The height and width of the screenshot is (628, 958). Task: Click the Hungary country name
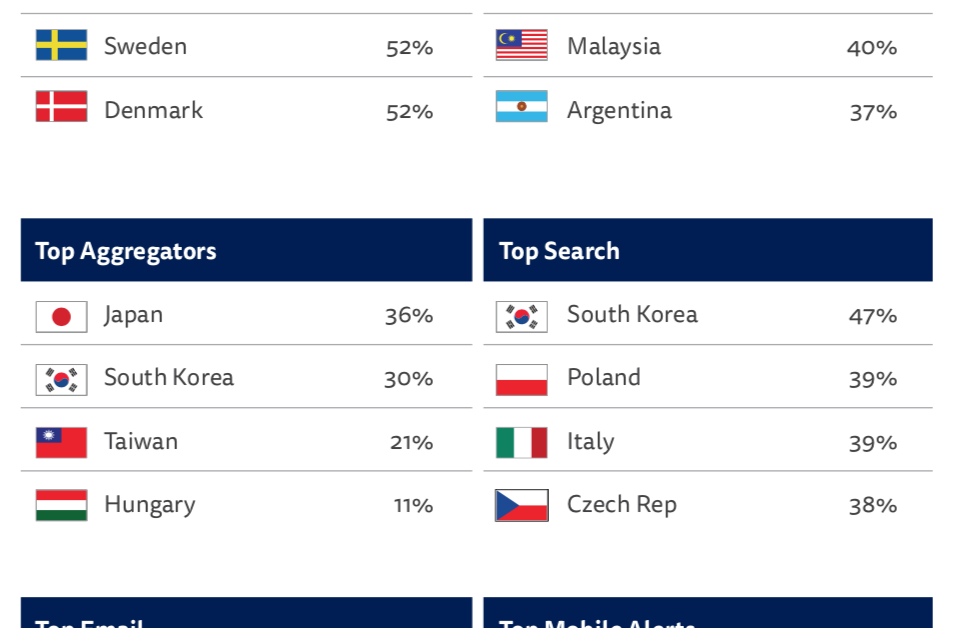point(150,505)
